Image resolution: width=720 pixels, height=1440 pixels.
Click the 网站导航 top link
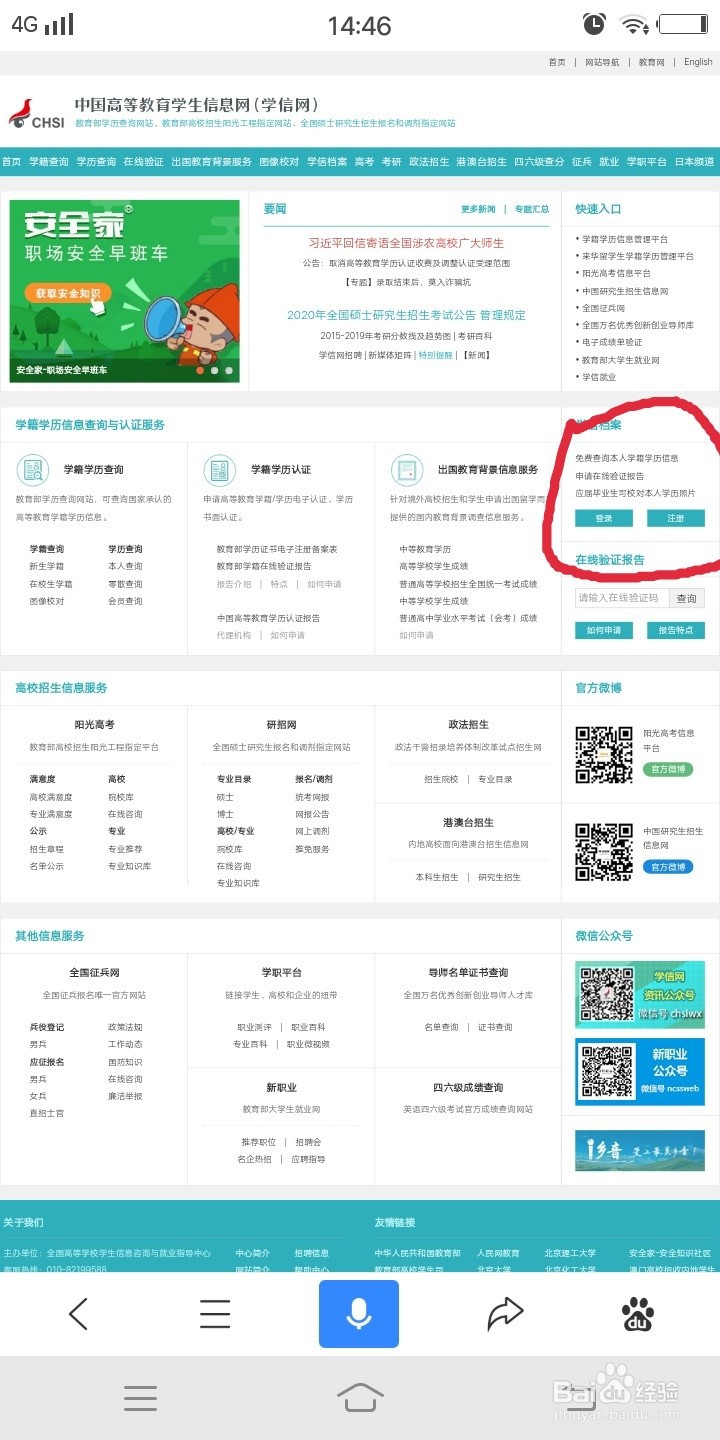pyautogui.click(x=602, y=62)
